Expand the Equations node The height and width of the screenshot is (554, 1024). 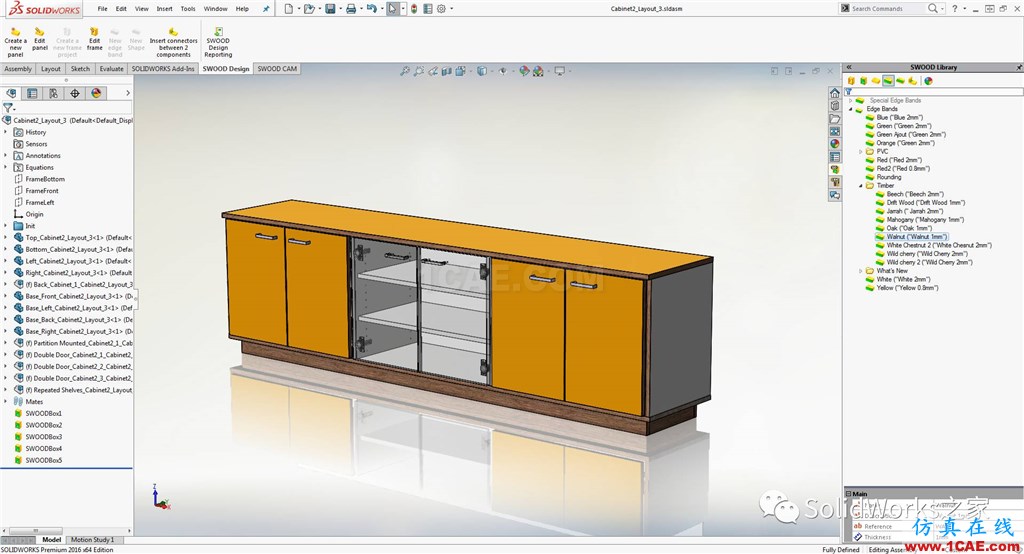(x=6, y=167)
